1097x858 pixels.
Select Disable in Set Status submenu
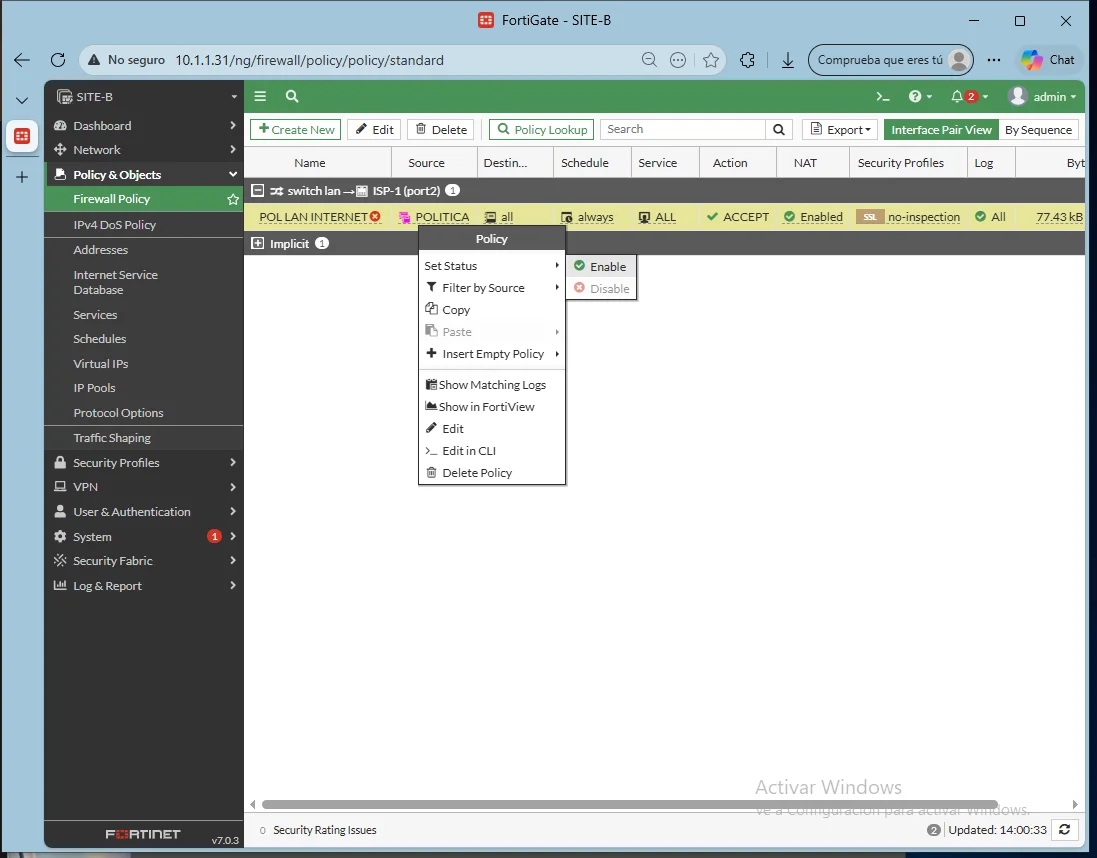(x=601, y=288)
